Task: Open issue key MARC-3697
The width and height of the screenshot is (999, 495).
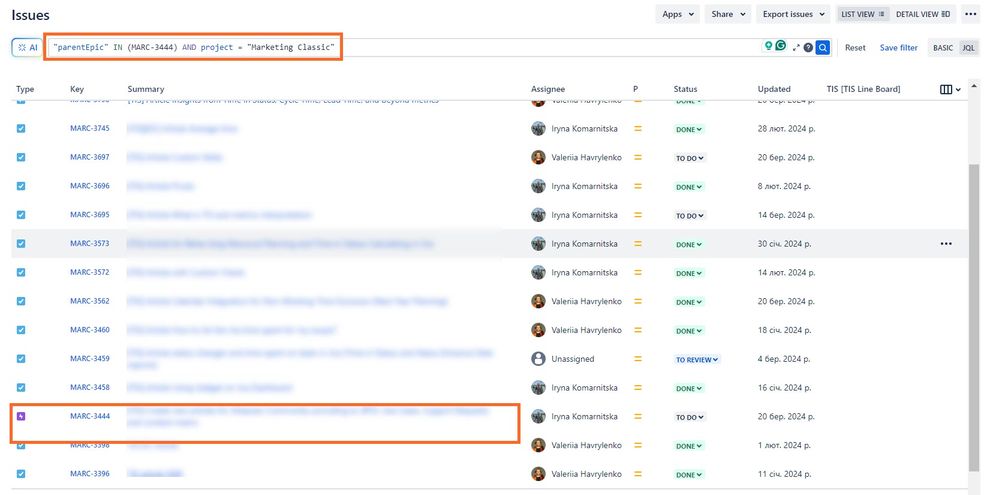Action: 90,157
